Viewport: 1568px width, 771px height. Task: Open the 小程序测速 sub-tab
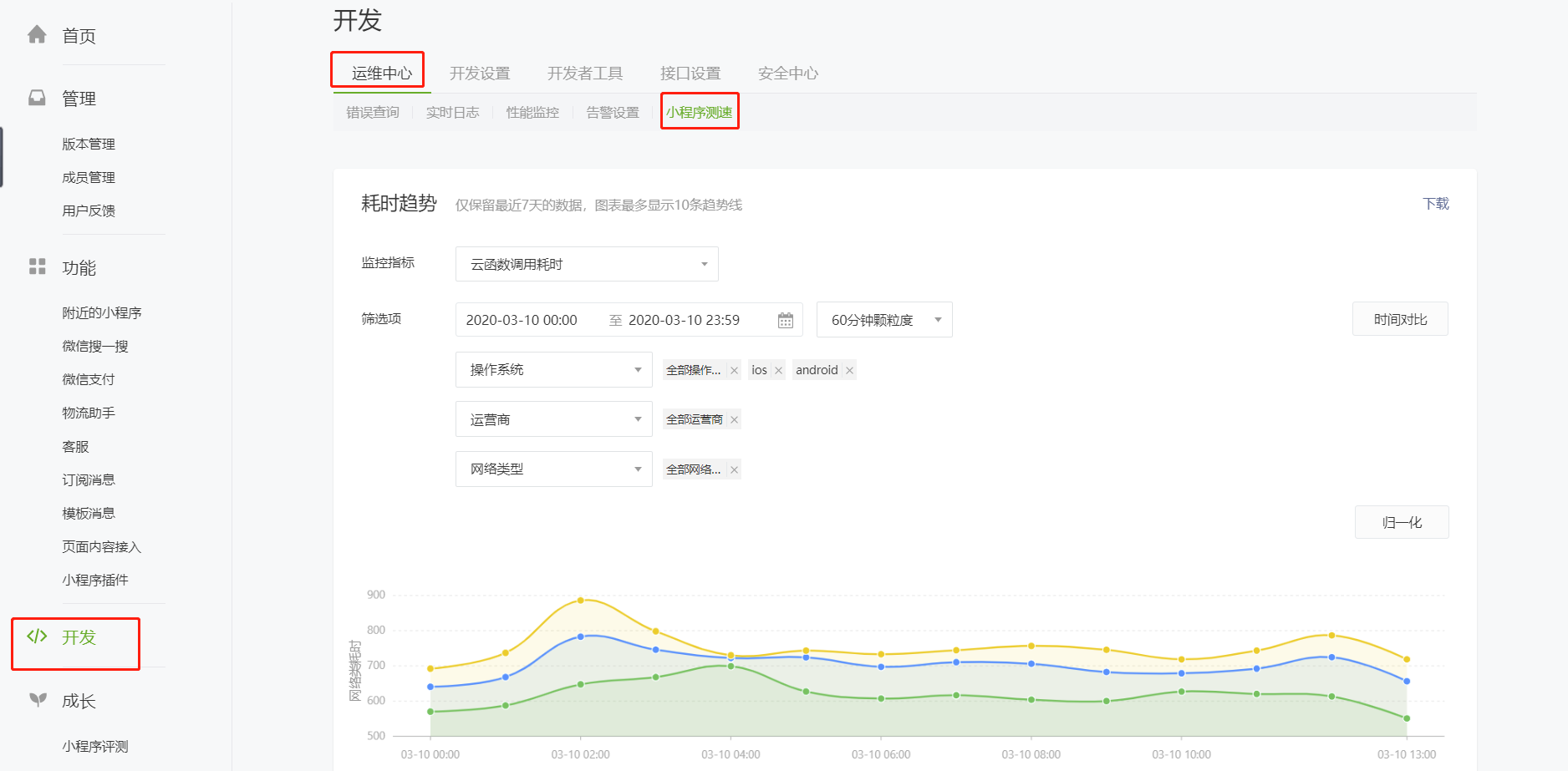700,112
